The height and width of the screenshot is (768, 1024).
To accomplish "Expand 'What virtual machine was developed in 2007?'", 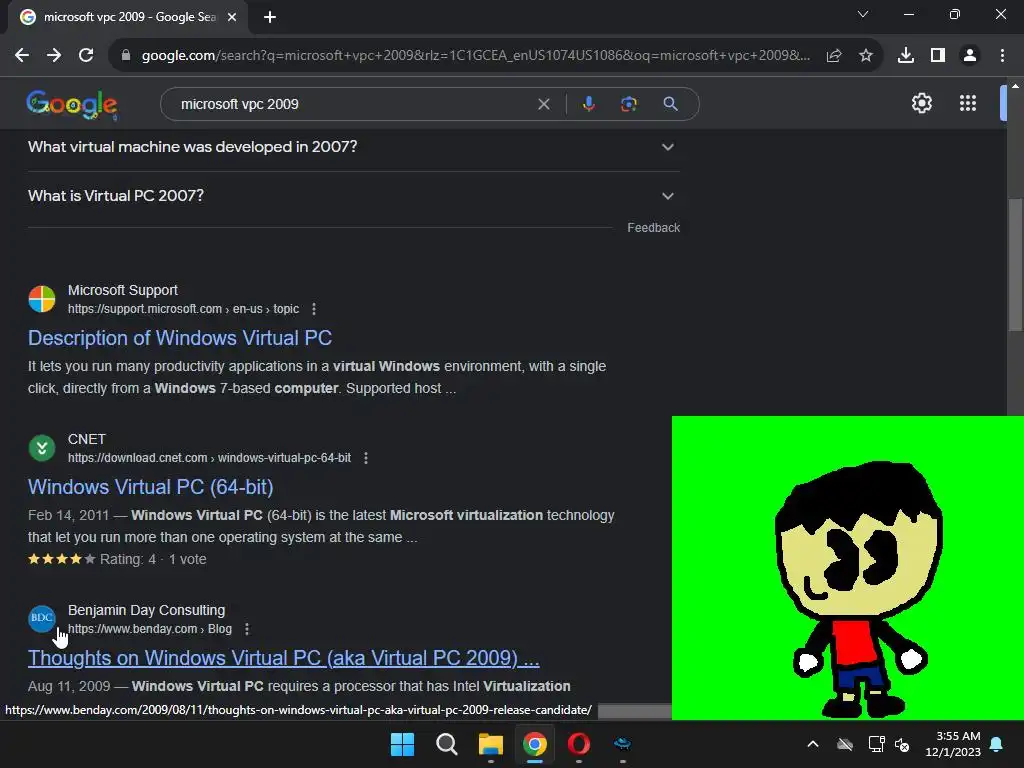I will (354, 147).
